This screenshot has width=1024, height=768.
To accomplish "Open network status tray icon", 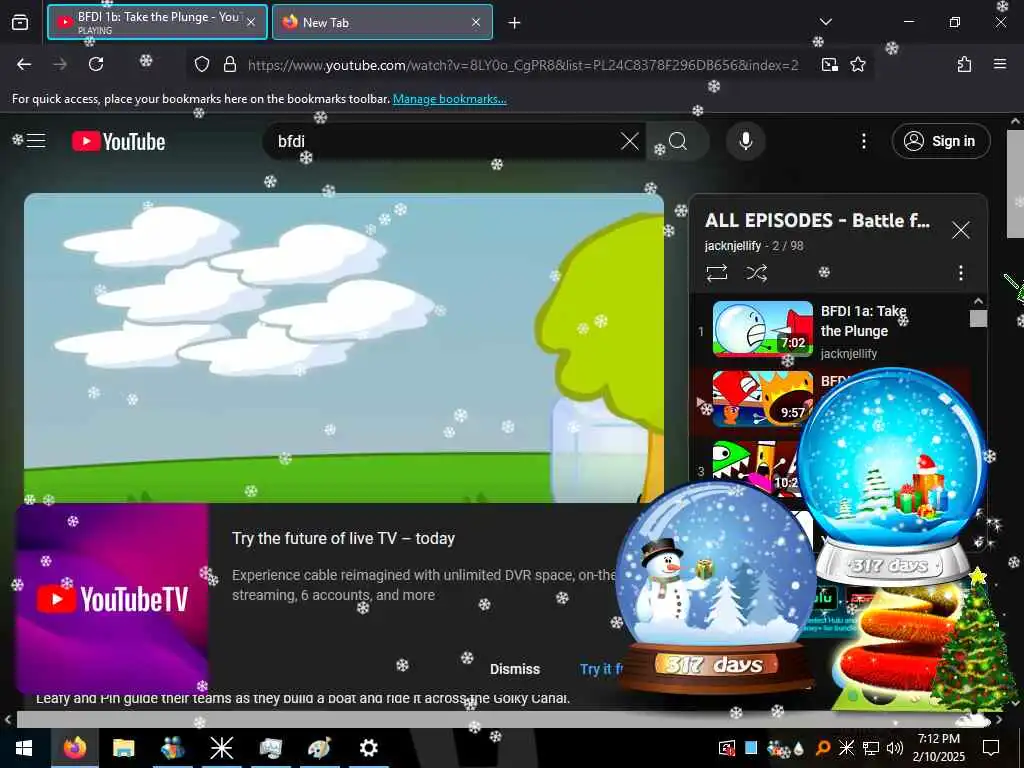I will click(871, 748).
